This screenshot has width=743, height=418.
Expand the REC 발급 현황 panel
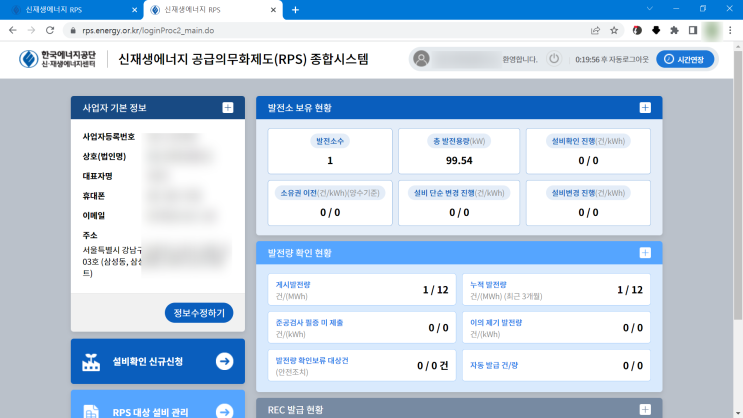pos(644,409)
